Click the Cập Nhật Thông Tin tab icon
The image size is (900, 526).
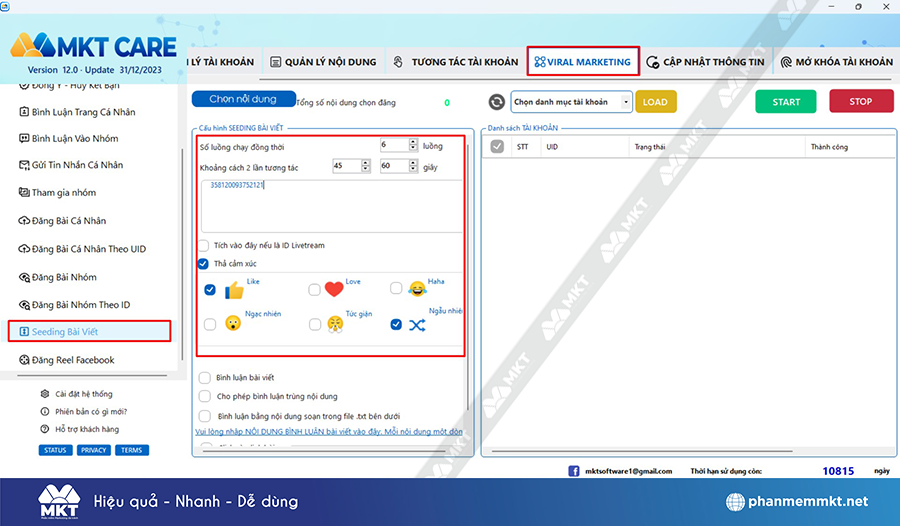pyautogui.click(x=653, y=62)
